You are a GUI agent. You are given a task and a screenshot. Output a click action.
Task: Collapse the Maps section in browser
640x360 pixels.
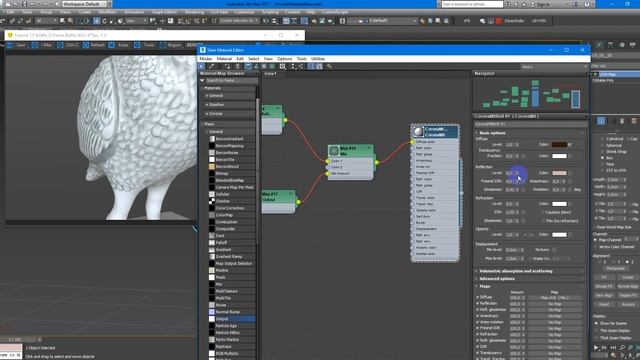tap(202, 124)
